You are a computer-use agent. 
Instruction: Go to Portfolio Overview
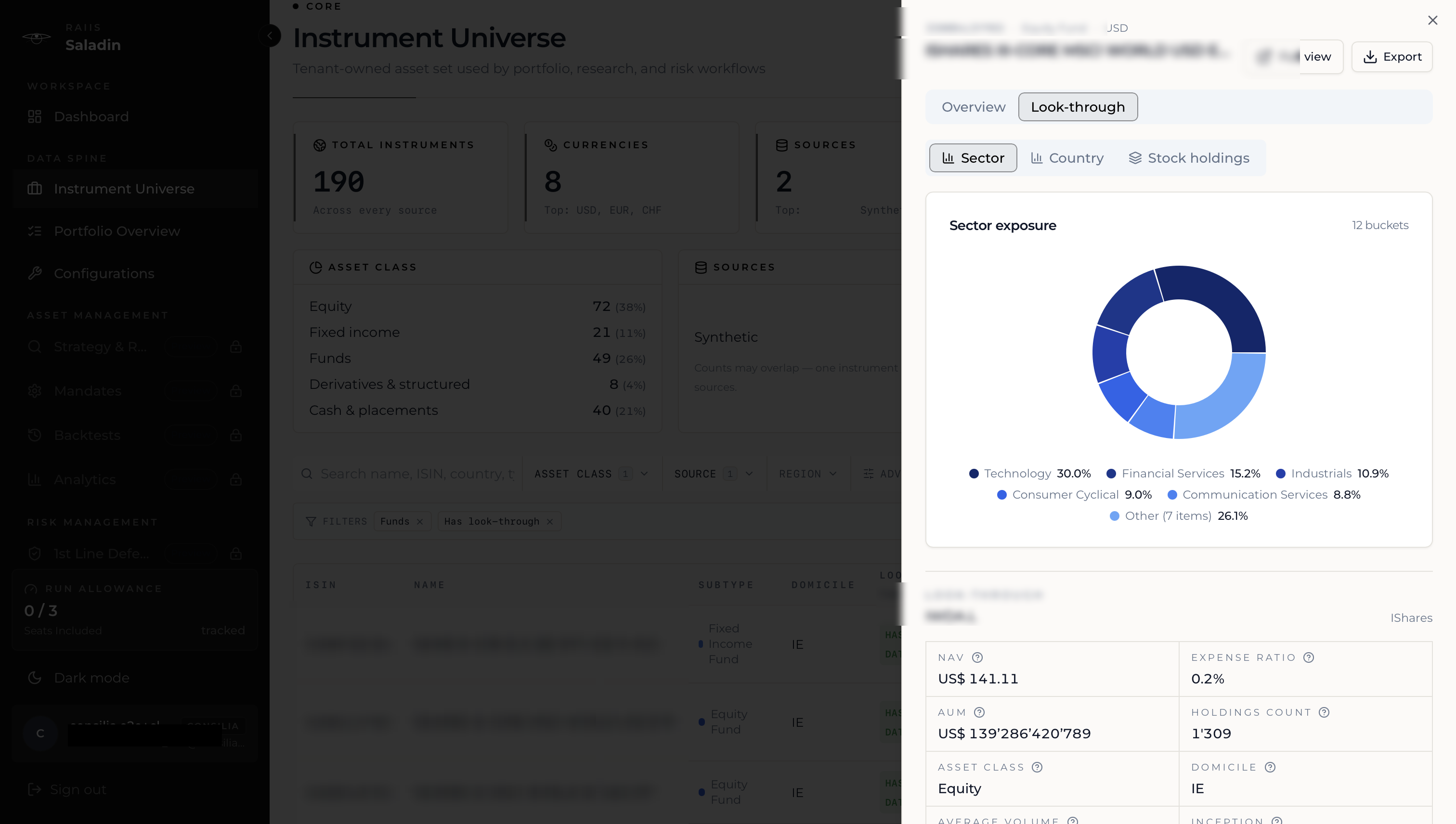135,231
